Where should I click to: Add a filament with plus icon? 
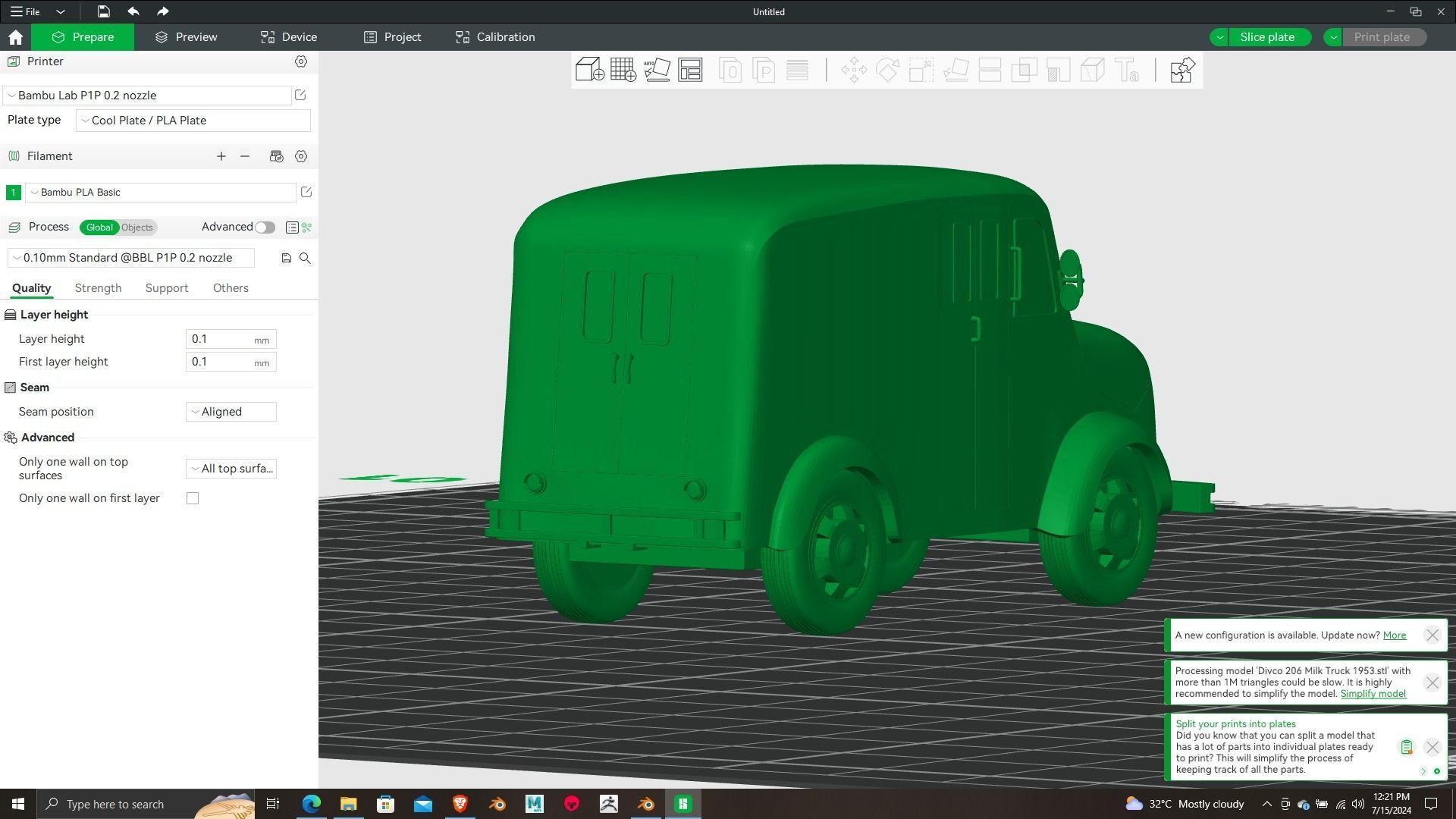click(221, 156)
